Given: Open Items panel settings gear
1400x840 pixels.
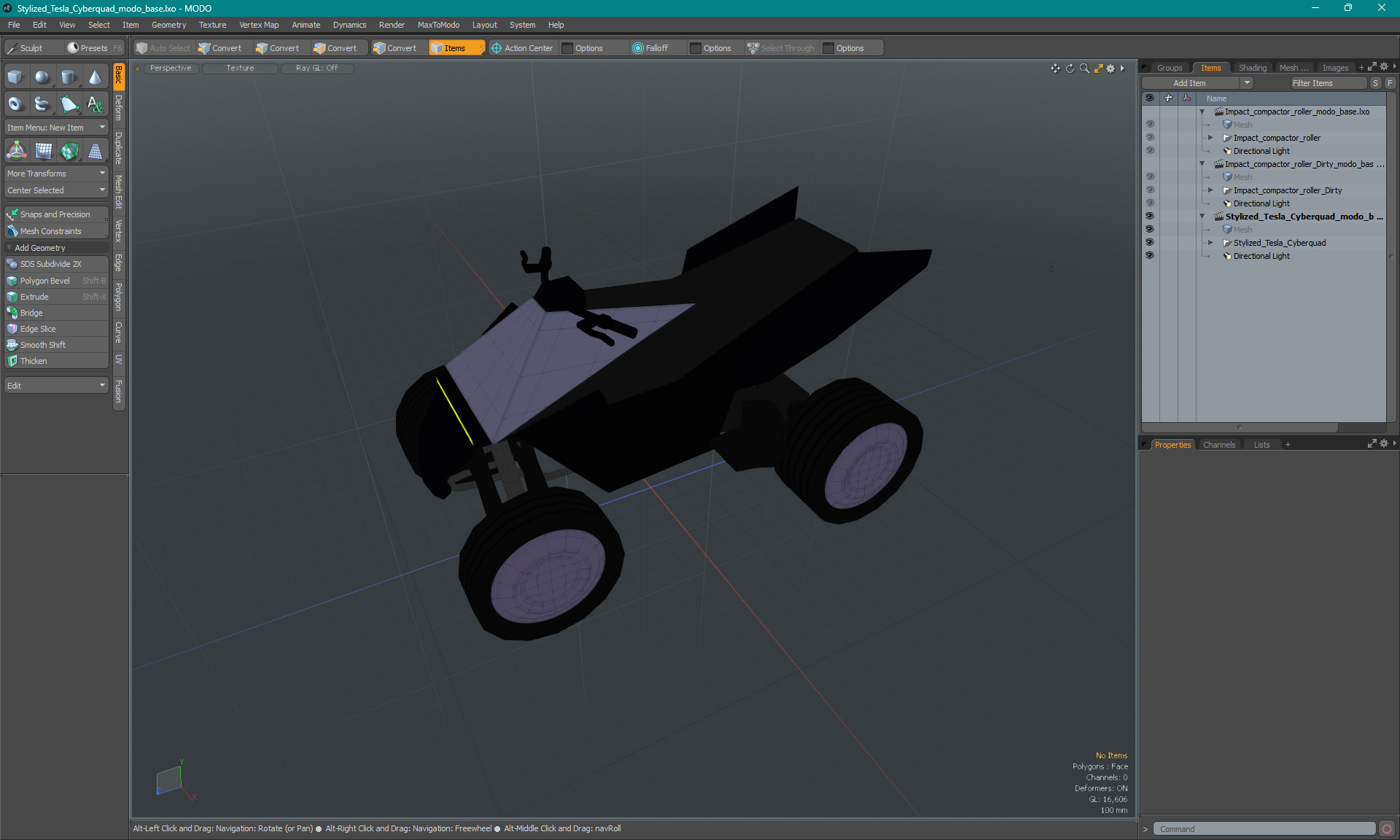Looking at the screenshot, I should point(1384,67).
